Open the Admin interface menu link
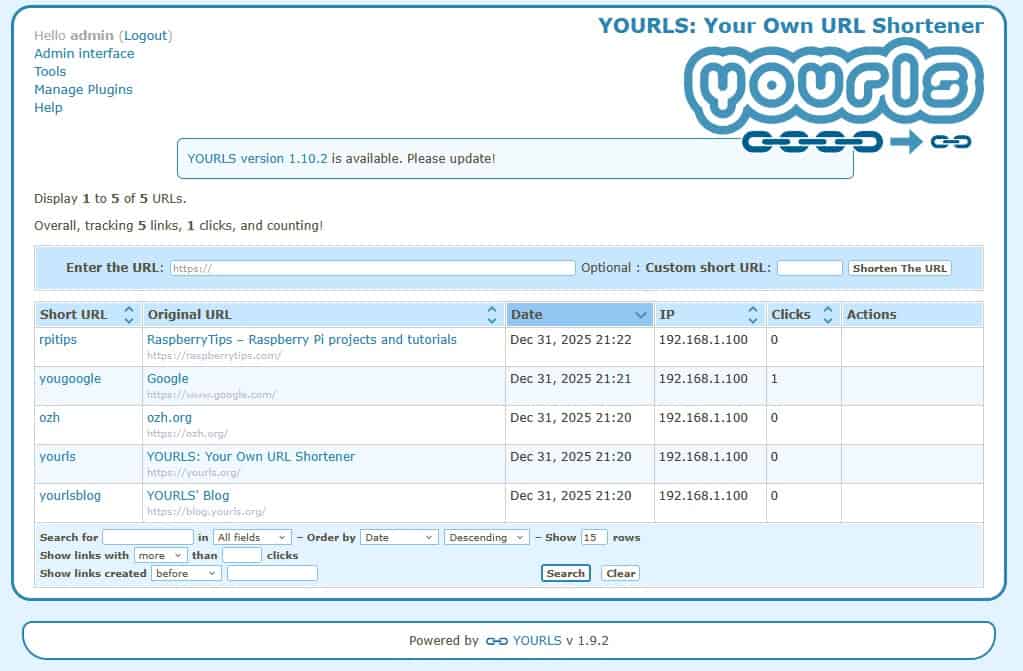 (x=84, y=54)
